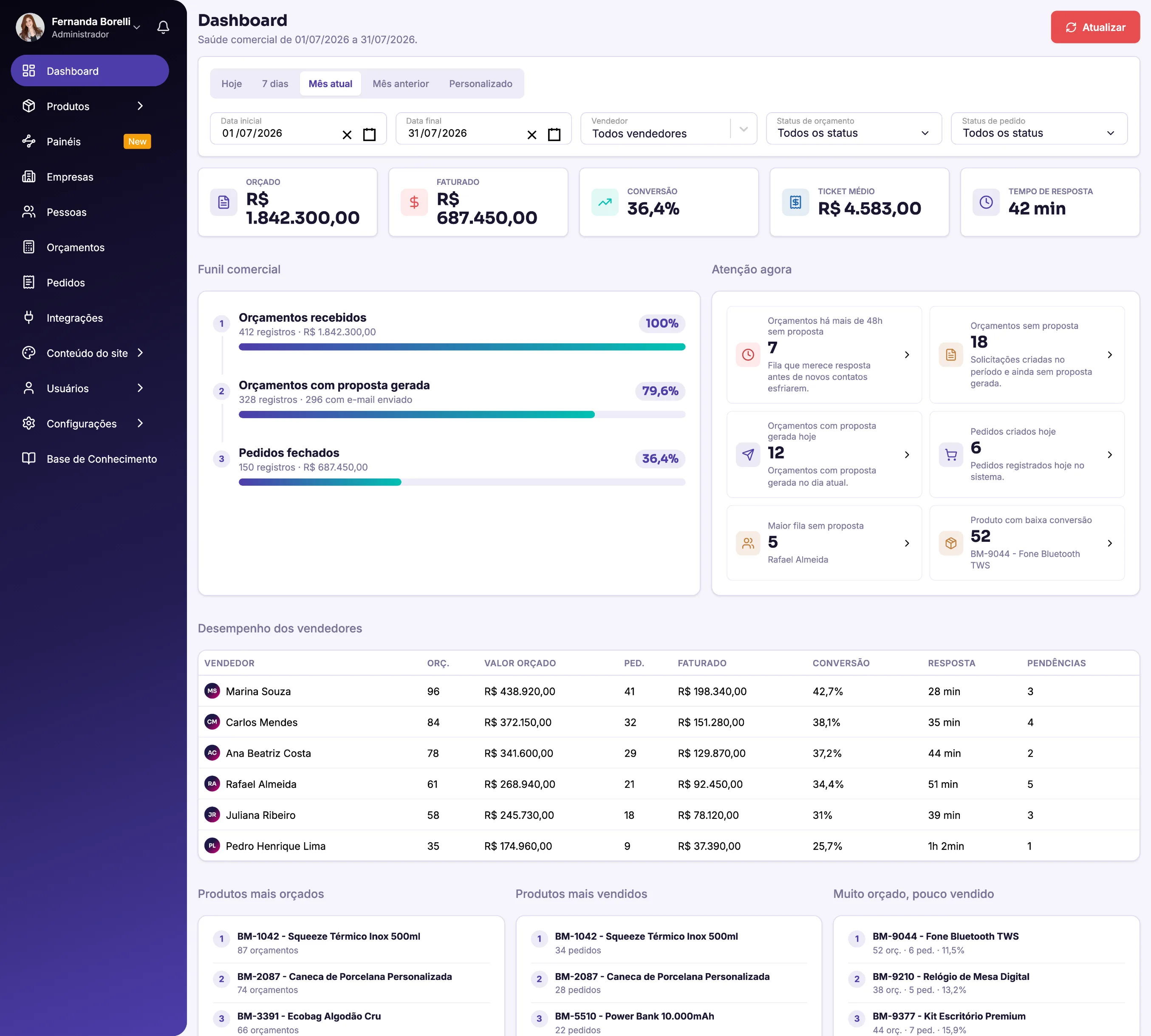Click the Configurações gear icon

(x=28, y=424)
